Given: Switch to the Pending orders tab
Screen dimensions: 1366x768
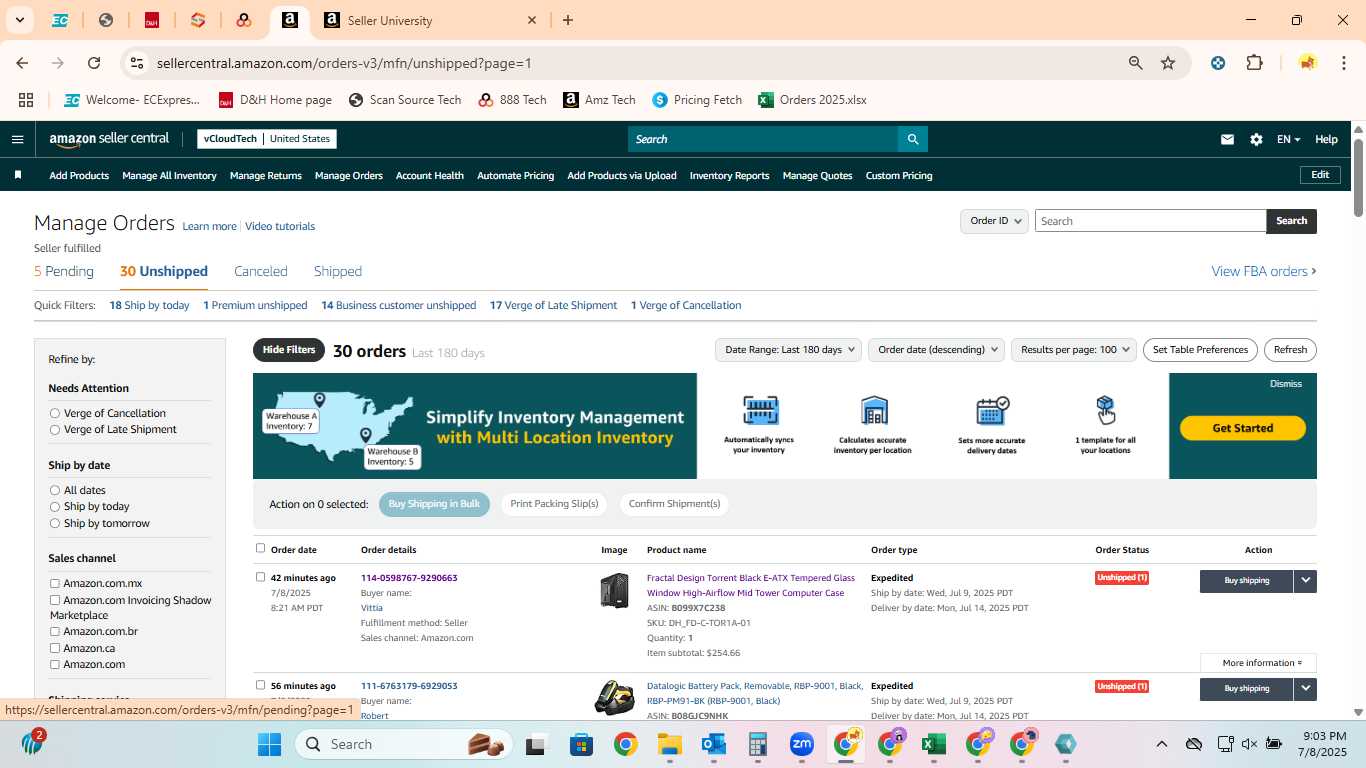Looking at the screenshot, I should (x=64, y=271).
